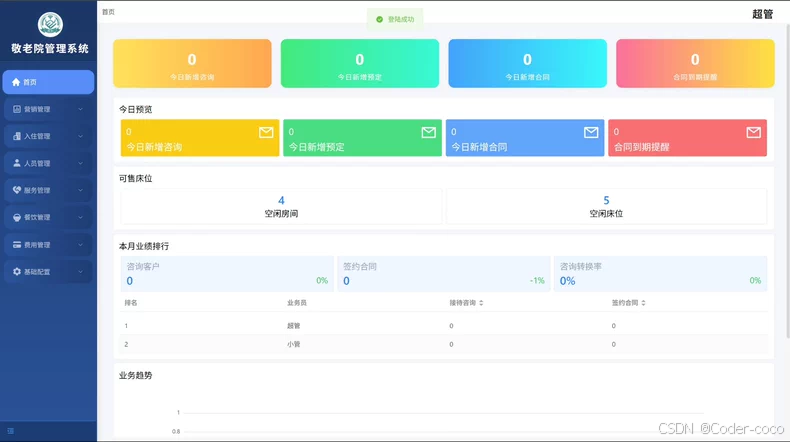
Task: Expand the 基础配置 menu chevron
Action: (80, 272)
